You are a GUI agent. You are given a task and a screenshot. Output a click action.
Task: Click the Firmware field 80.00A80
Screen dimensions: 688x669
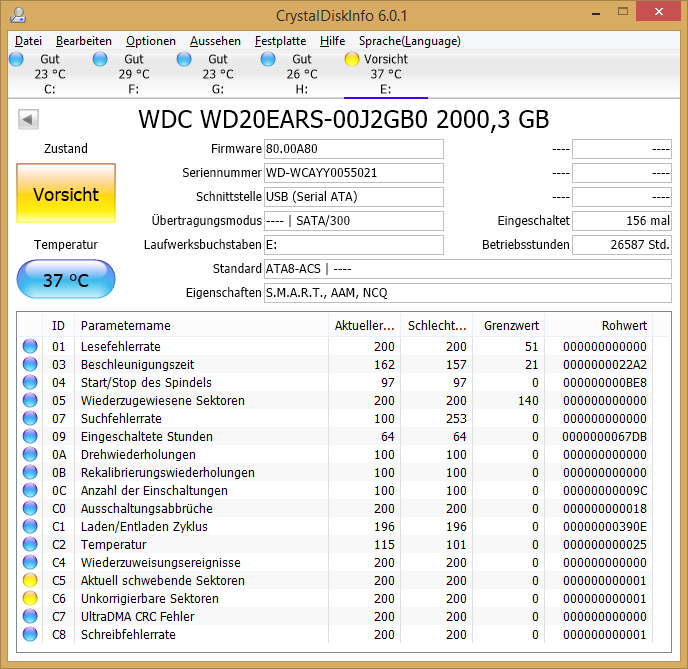354,149
